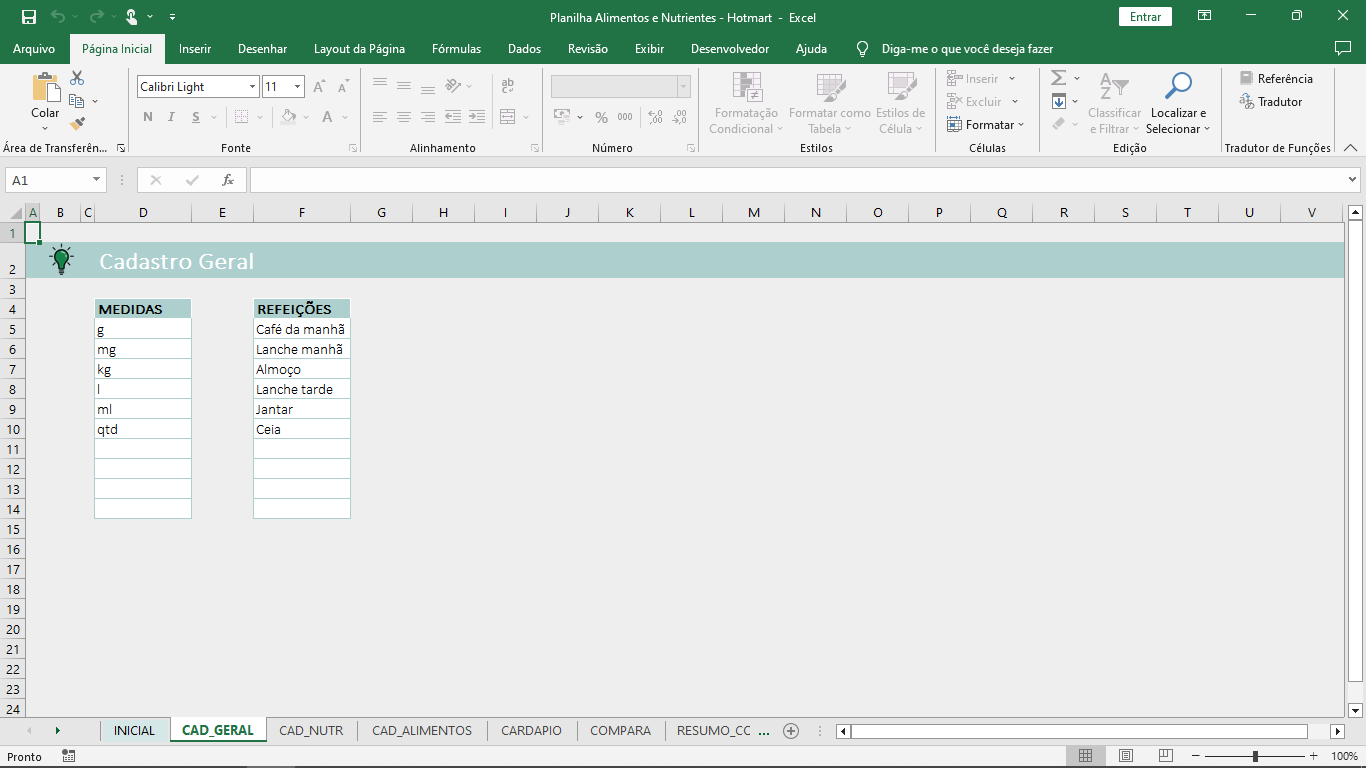Click the AutoSum (Σ) icon
1366x768 pixels.
click(1058, 77)
